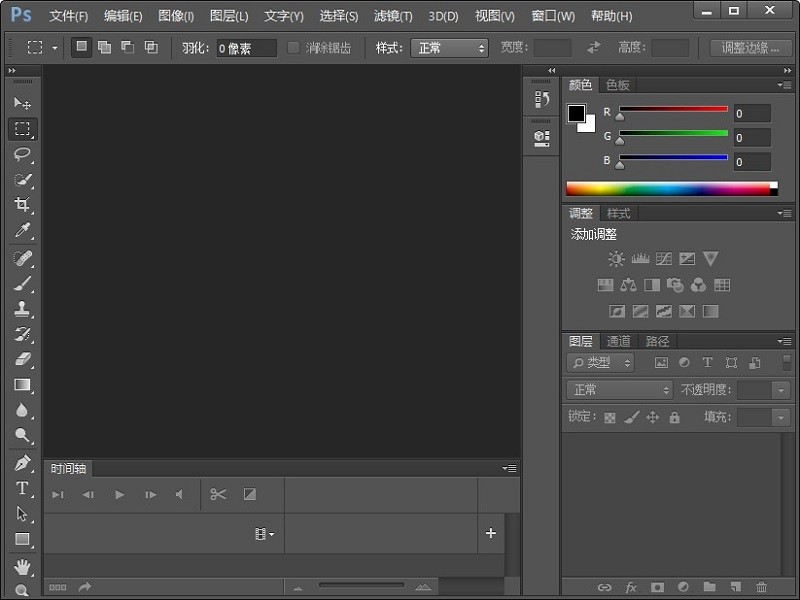This screenshot has height=600, width=800.
Task: Open the Curves adjustment
Action: (x=664, y=258)
